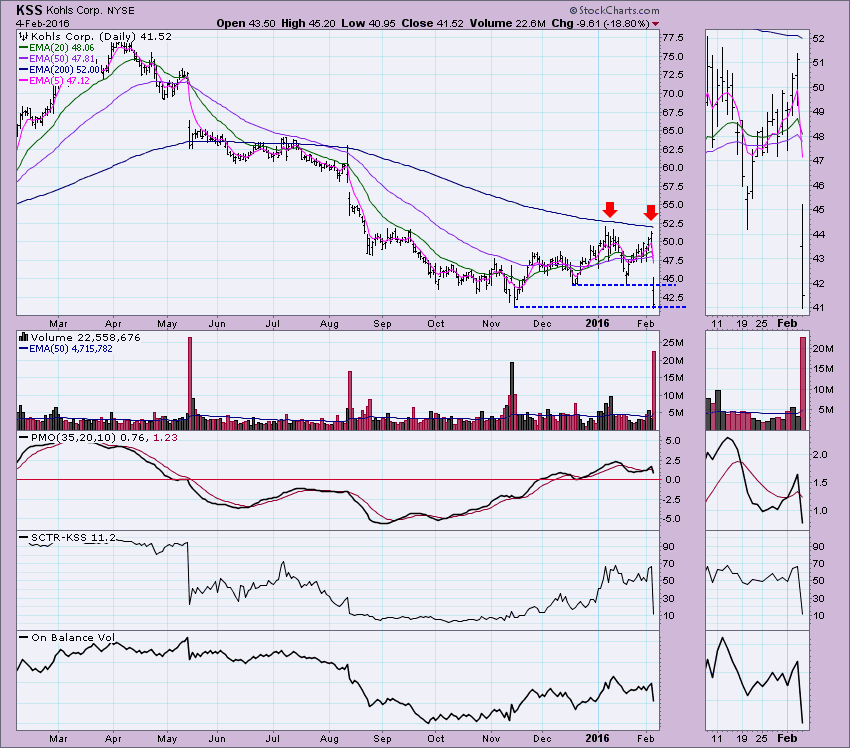The image size is (850, 748).
Task: Click Oct on the bottom date axis
Action: [x=435, y=738]
